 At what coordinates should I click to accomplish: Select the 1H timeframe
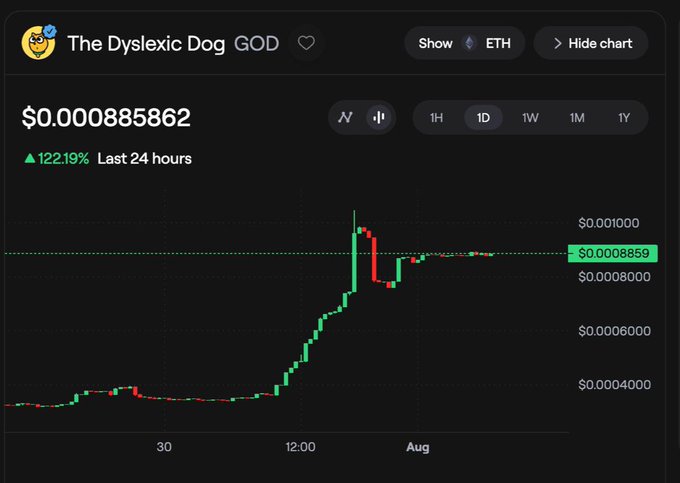436,118
